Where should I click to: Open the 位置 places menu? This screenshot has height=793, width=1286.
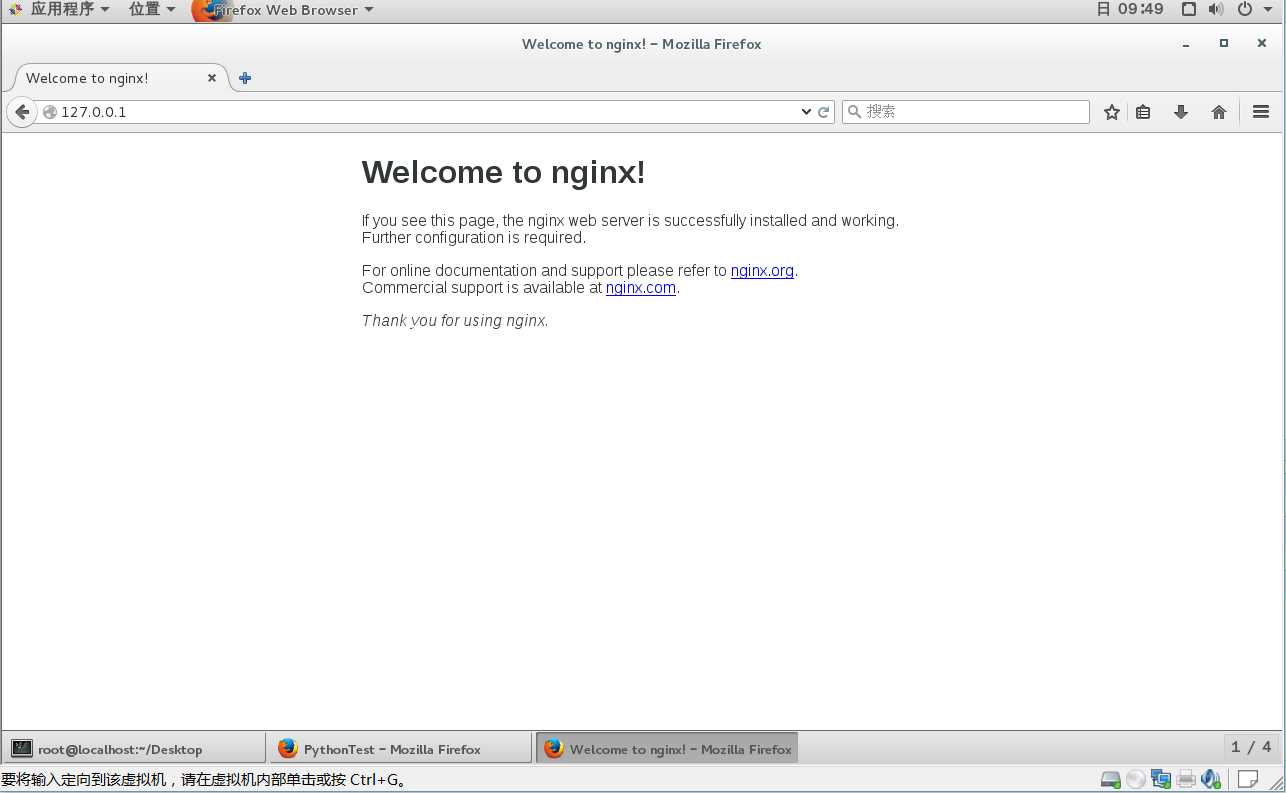[x=152, y=10]
